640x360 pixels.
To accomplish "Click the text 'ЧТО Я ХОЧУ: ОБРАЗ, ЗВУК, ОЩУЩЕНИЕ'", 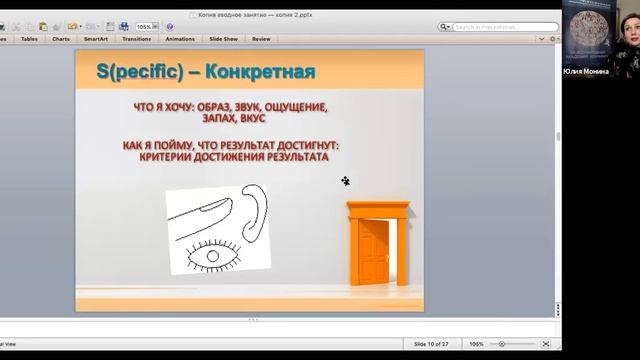I will click(231, 107).
